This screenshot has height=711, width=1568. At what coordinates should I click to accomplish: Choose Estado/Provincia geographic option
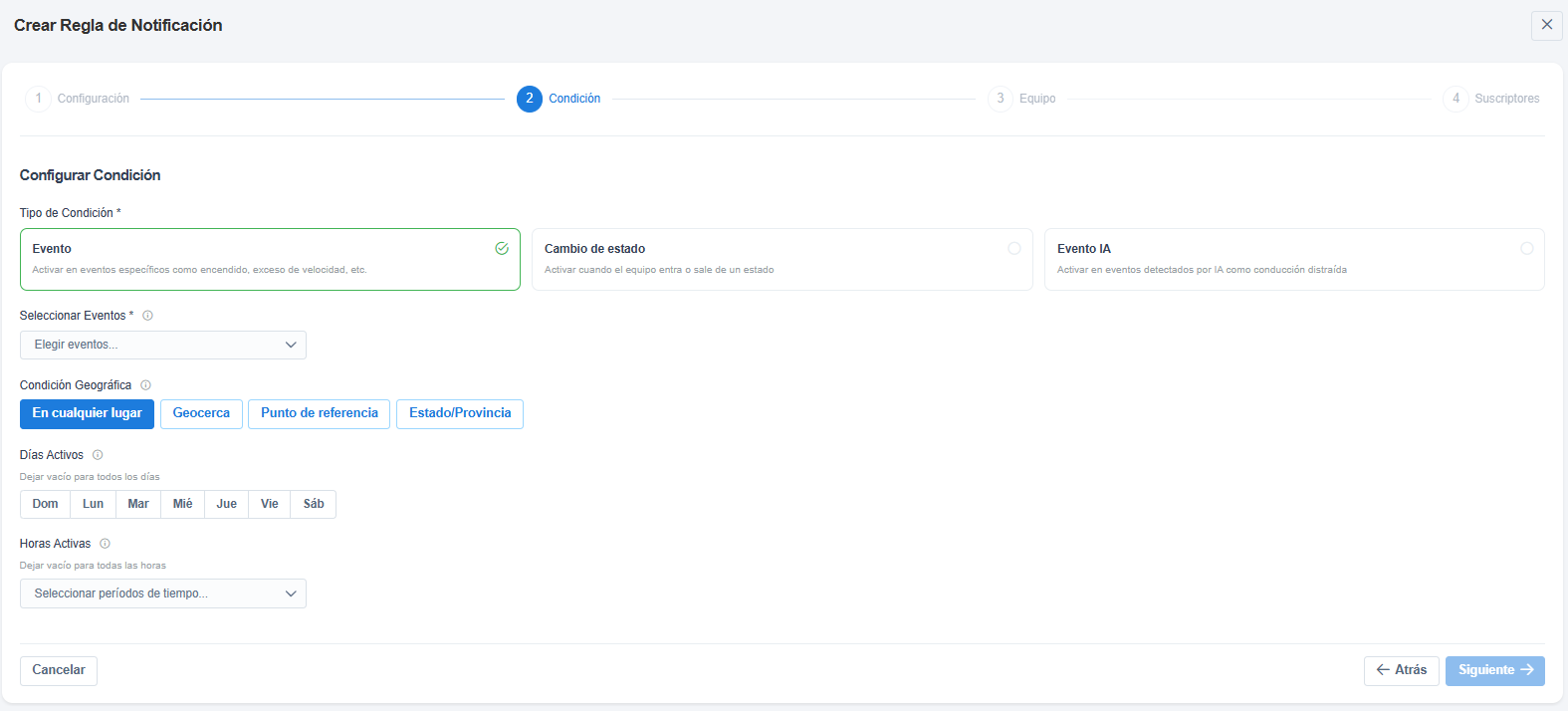pos(460,414)
